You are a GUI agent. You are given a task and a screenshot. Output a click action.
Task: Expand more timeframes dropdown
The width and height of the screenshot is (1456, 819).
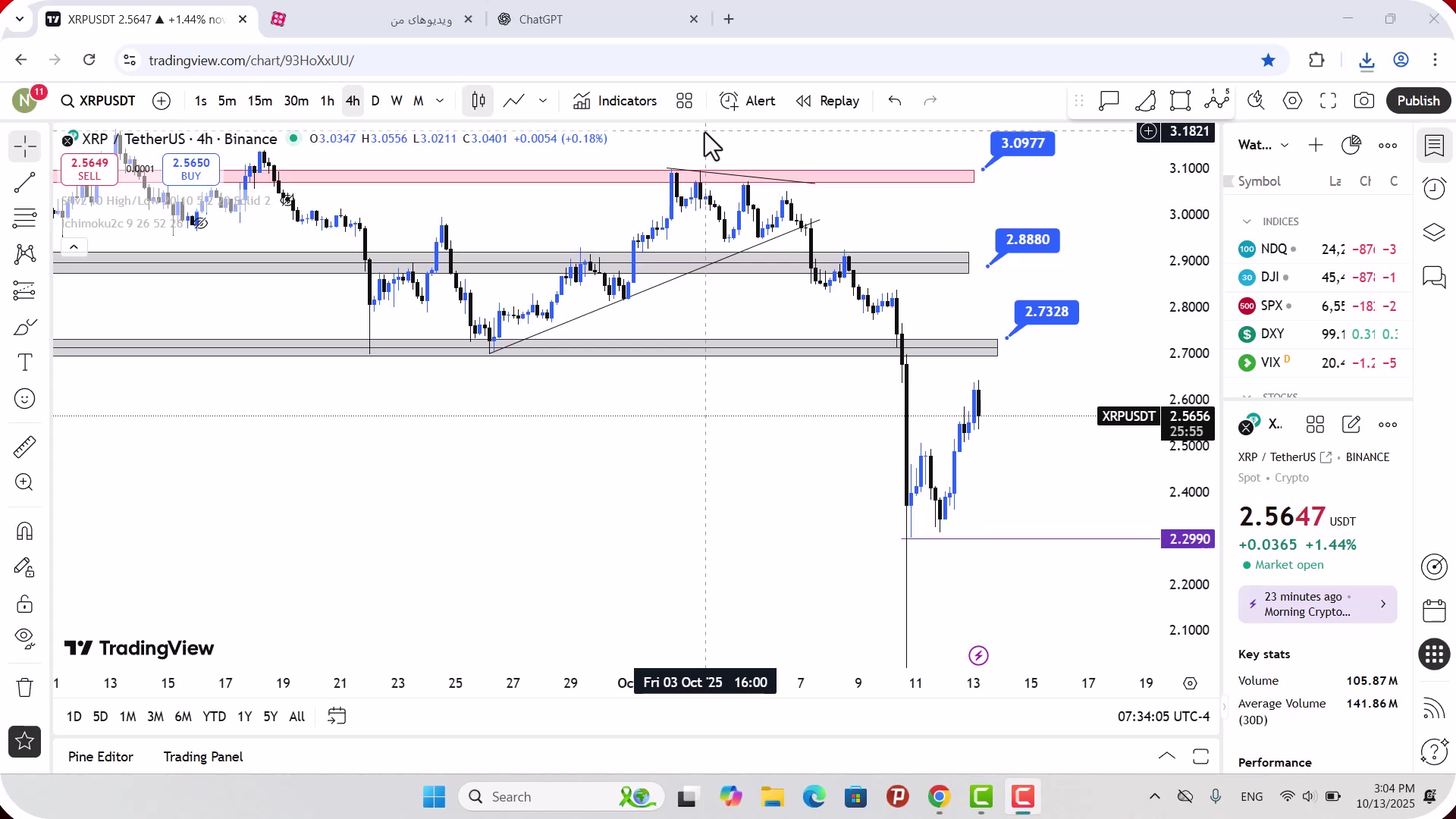(440, 101)
